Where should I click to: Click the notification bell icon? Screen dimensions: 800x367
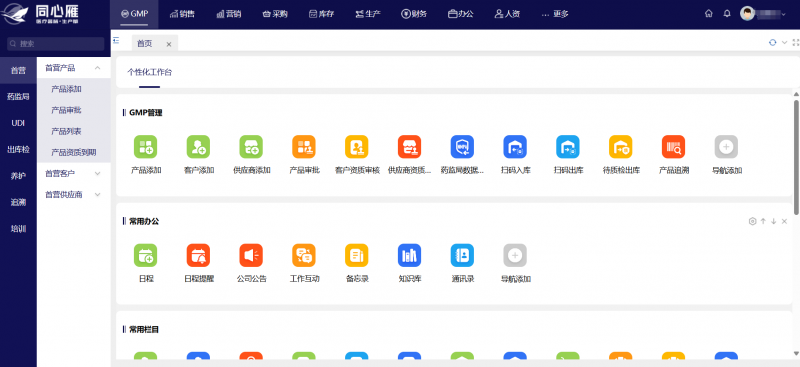(x=727, y=14)
